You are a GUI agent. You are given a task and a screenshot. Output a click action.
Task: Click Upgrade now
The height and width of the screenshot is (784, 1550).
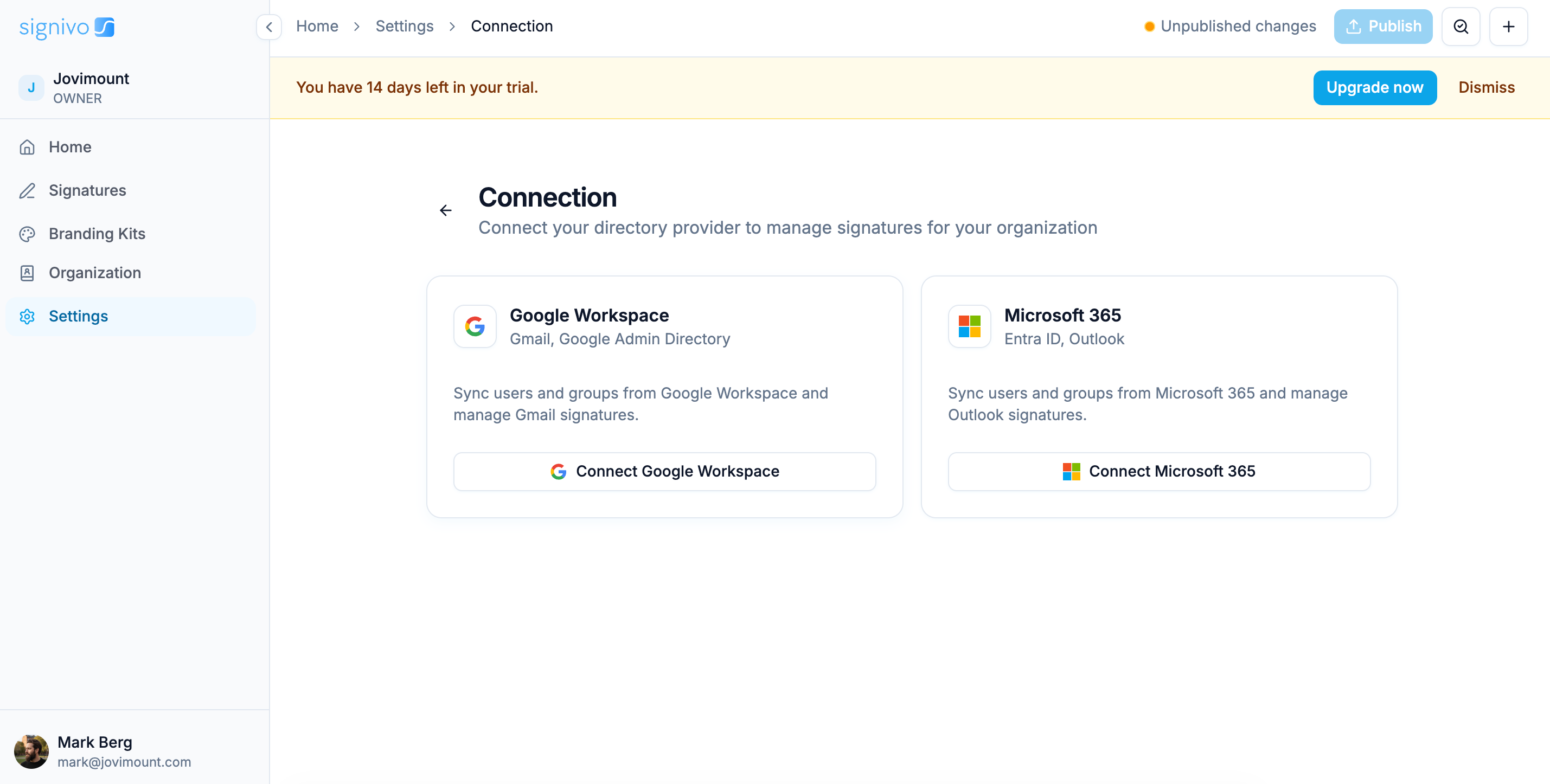tap(1374, 88)
